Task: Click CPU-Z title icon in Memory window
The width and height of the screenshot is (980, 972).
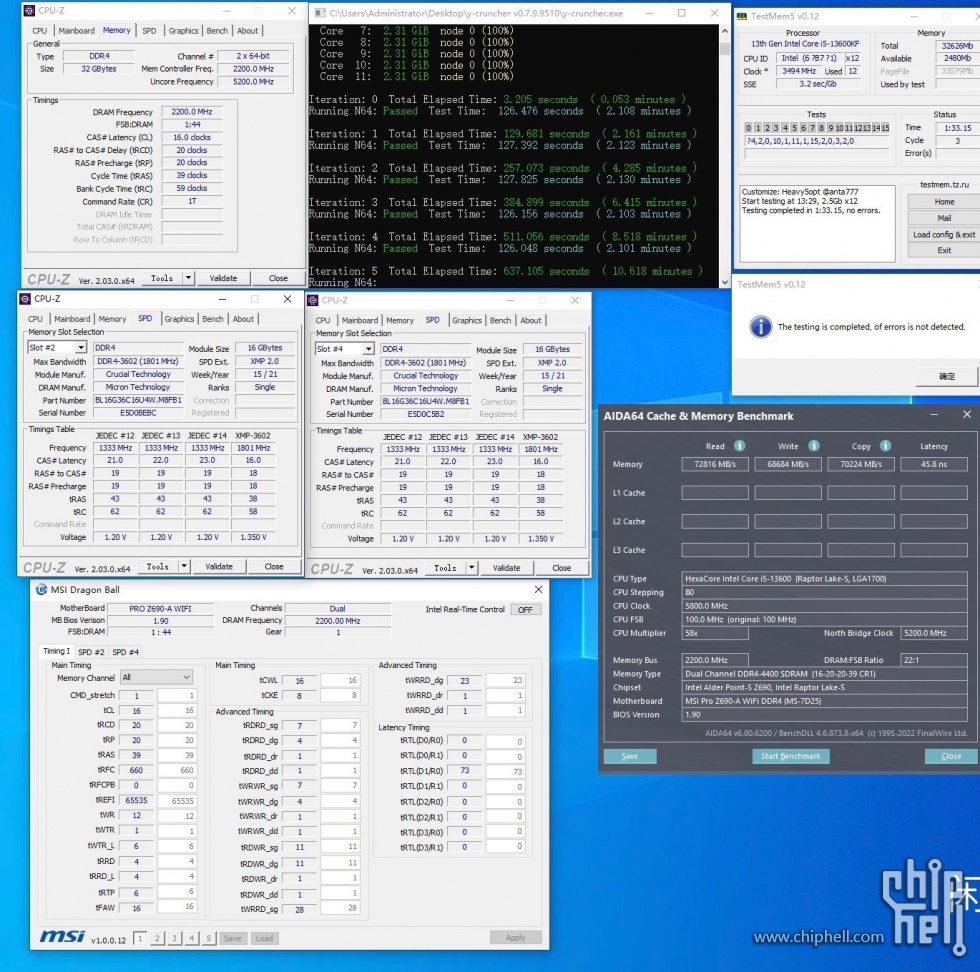Action: (x=29, y=11)
